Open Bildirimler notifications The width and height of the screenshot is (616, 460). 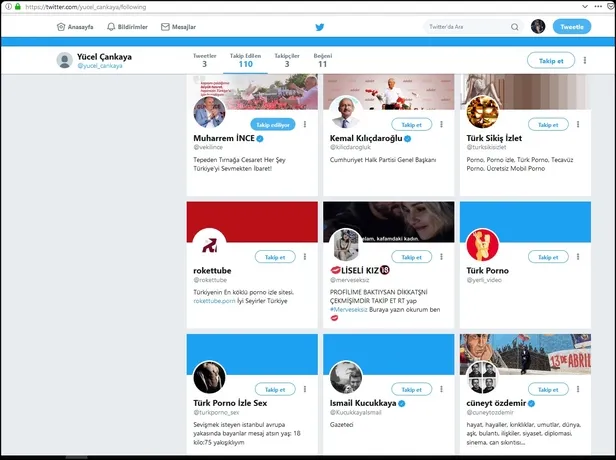coord(127,27)
